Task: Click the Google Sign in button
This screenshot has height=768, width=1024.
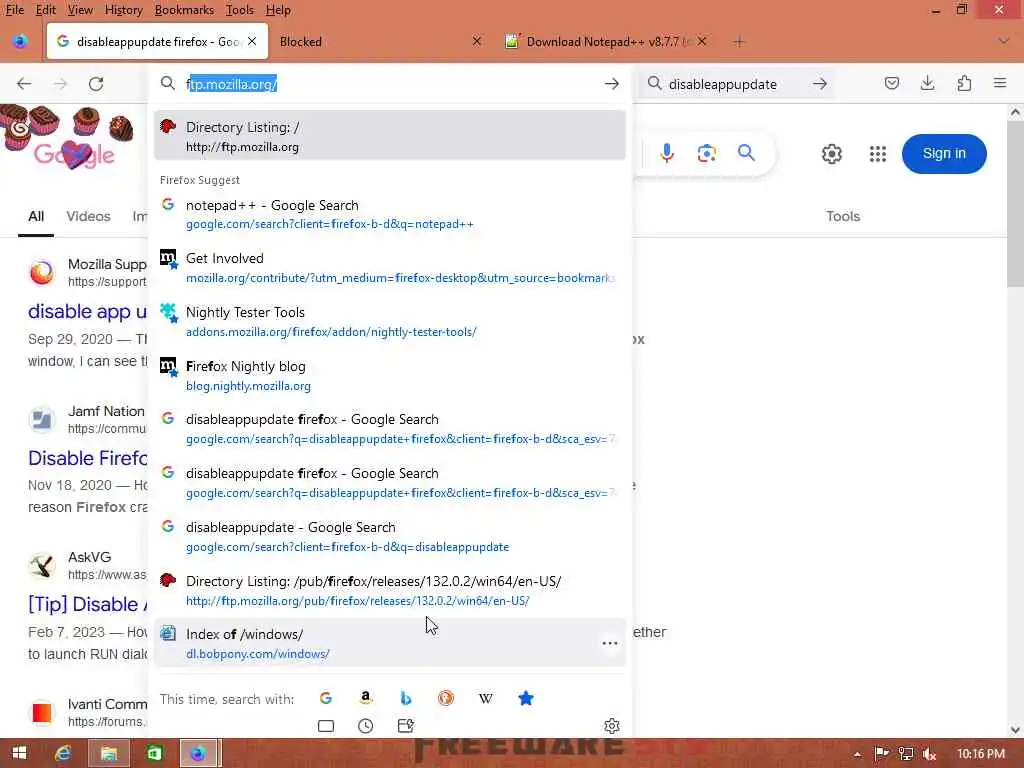Action: [x=944, y=153]
